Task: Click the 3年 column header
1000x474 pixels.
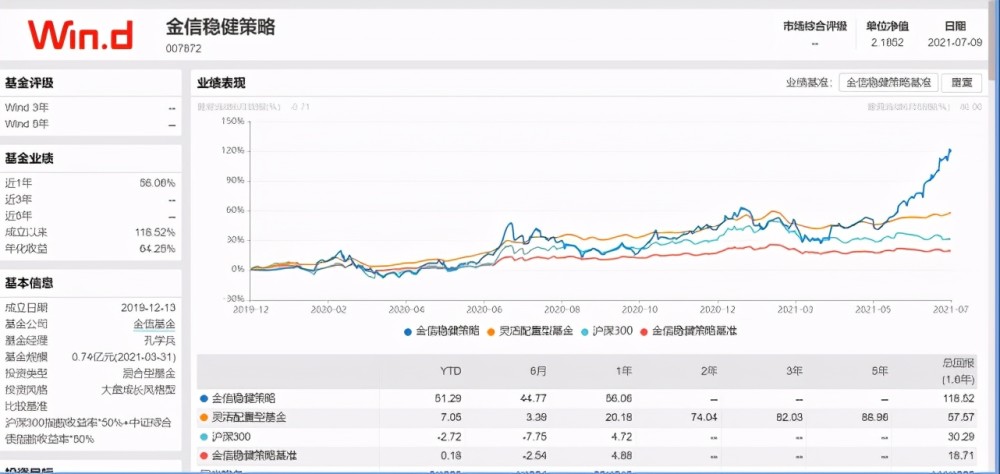Action: pyautogui.click(x=794, y=371)
